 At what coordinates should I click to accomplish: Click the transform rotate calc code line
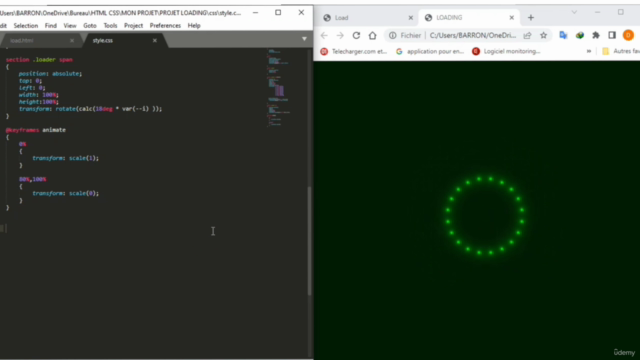pos(90,109)
